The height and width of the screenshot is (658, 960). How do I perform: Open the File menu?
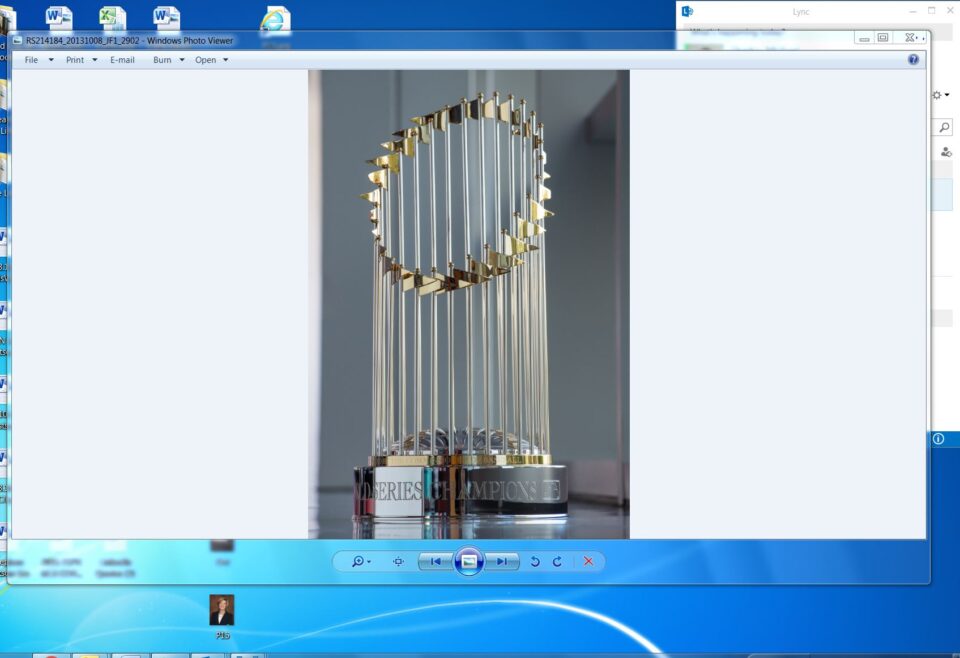tap(31, 60)
